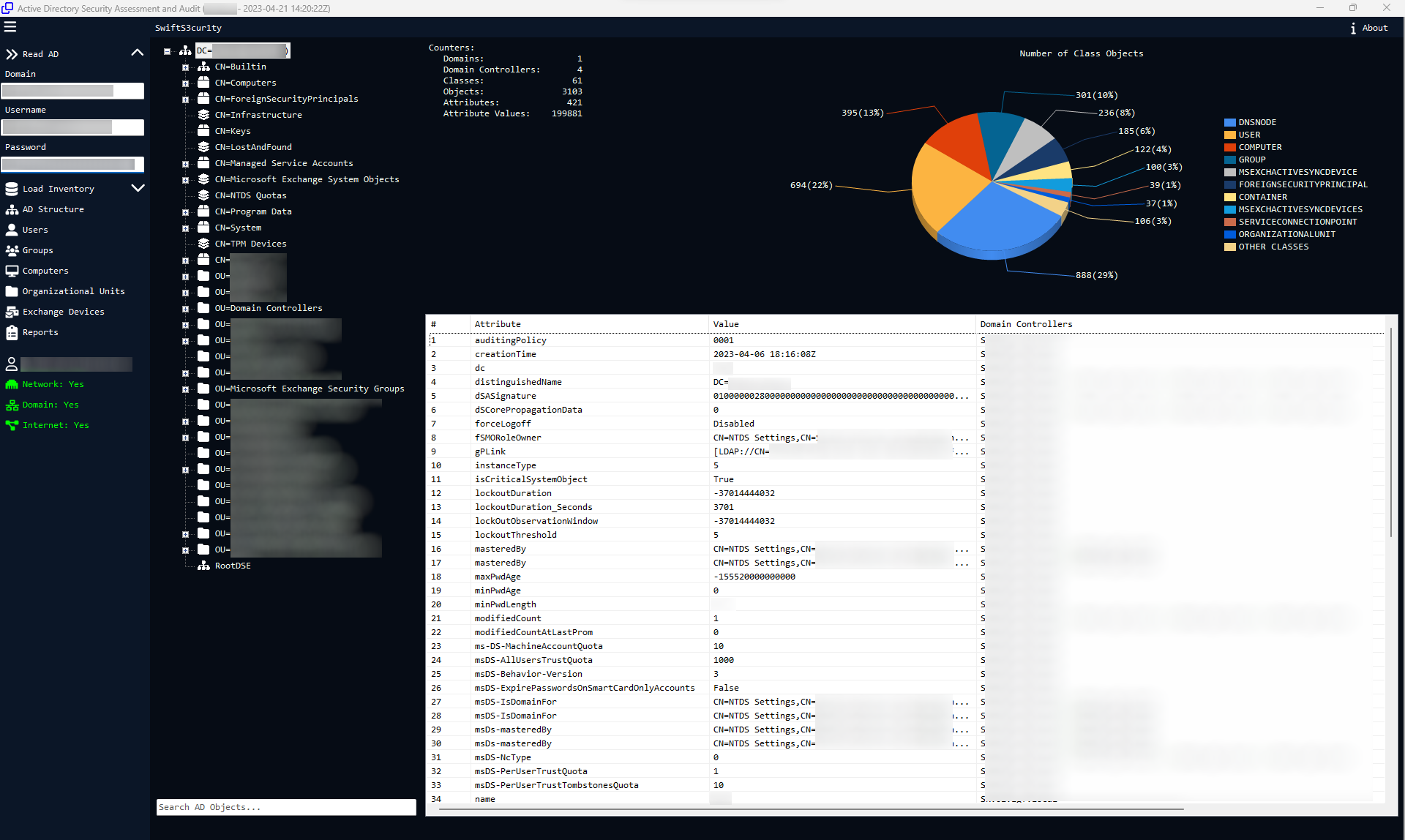Click the CN=TPM Devices icon
Viewport: 1405px width, 840px height.
[203, 244]
